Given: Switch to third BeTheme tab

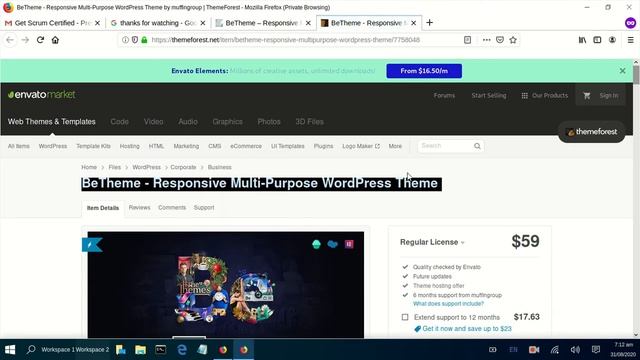Looking at the screenshot, I should tap(263, 23).
